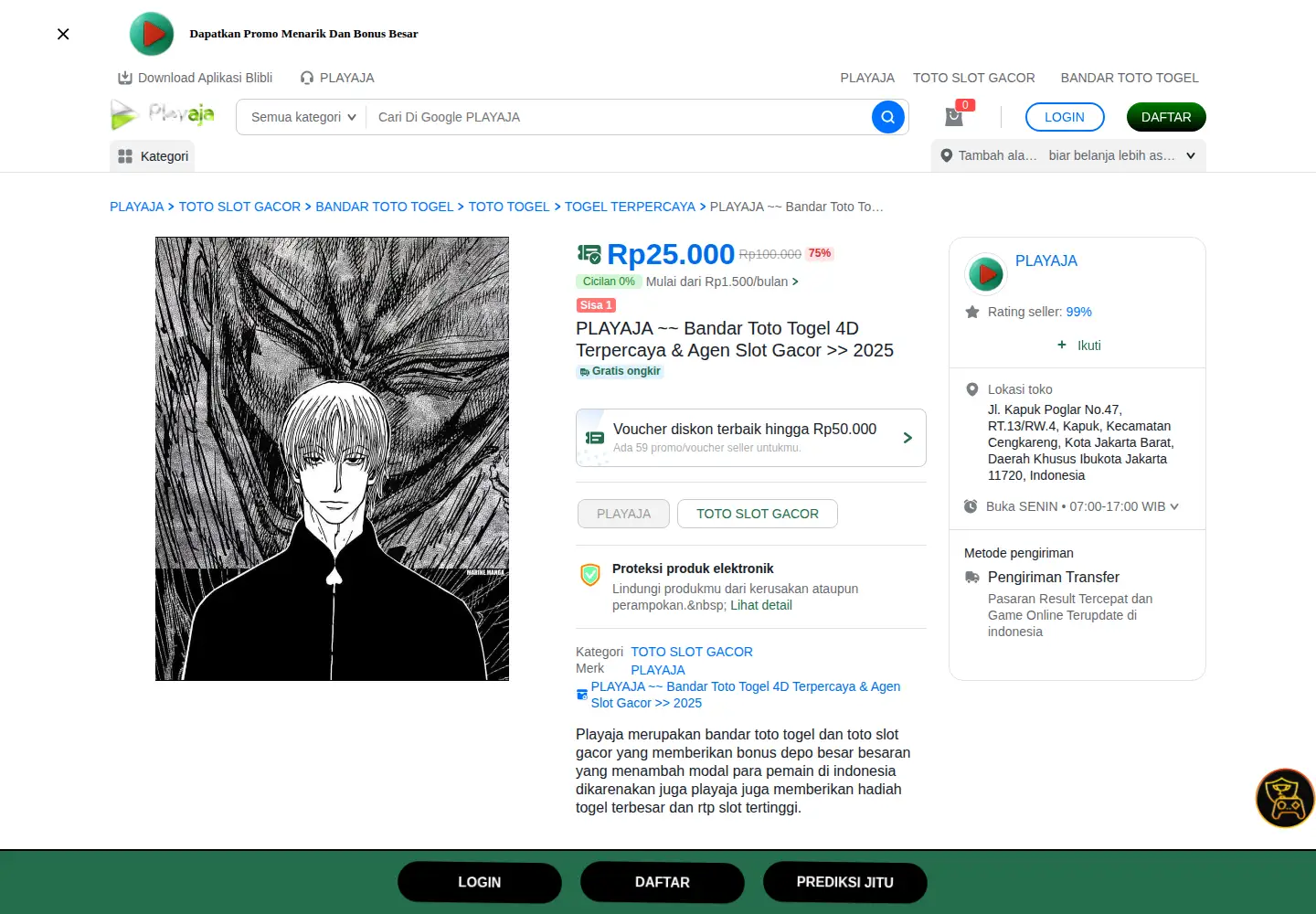Open the Kategori grid menu
This screenshot has width=1316, height=914.
[x=153, y=156]
